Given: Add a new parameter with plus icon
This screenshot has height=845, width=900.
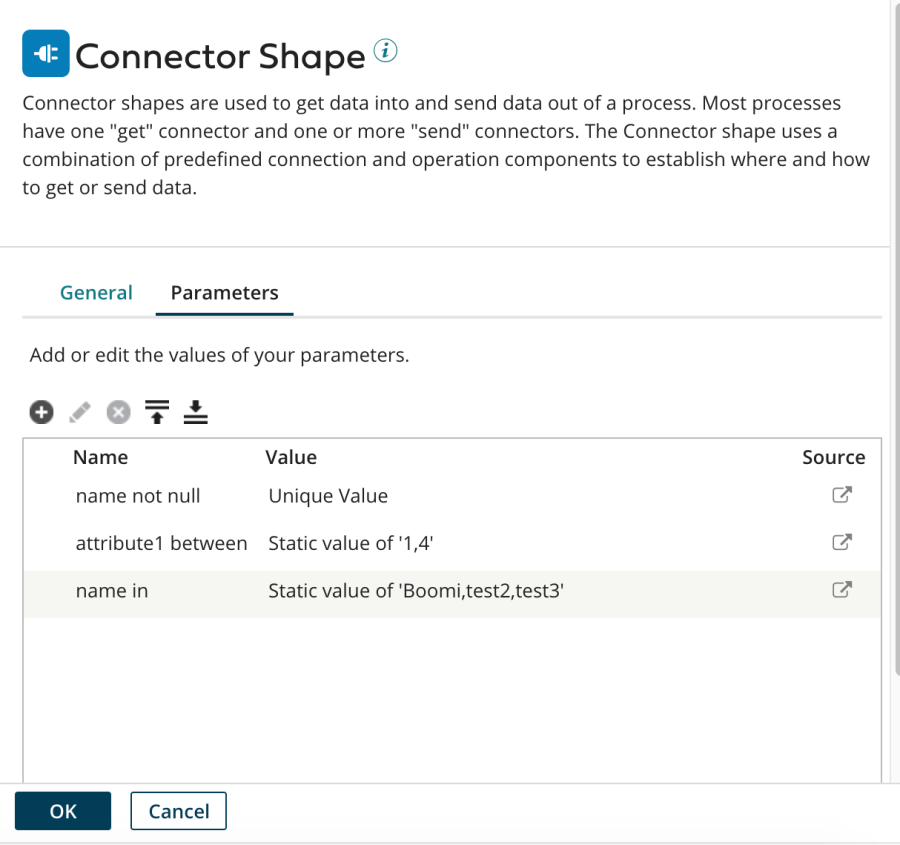Looking at the screenshot, I should click(40, 411).
